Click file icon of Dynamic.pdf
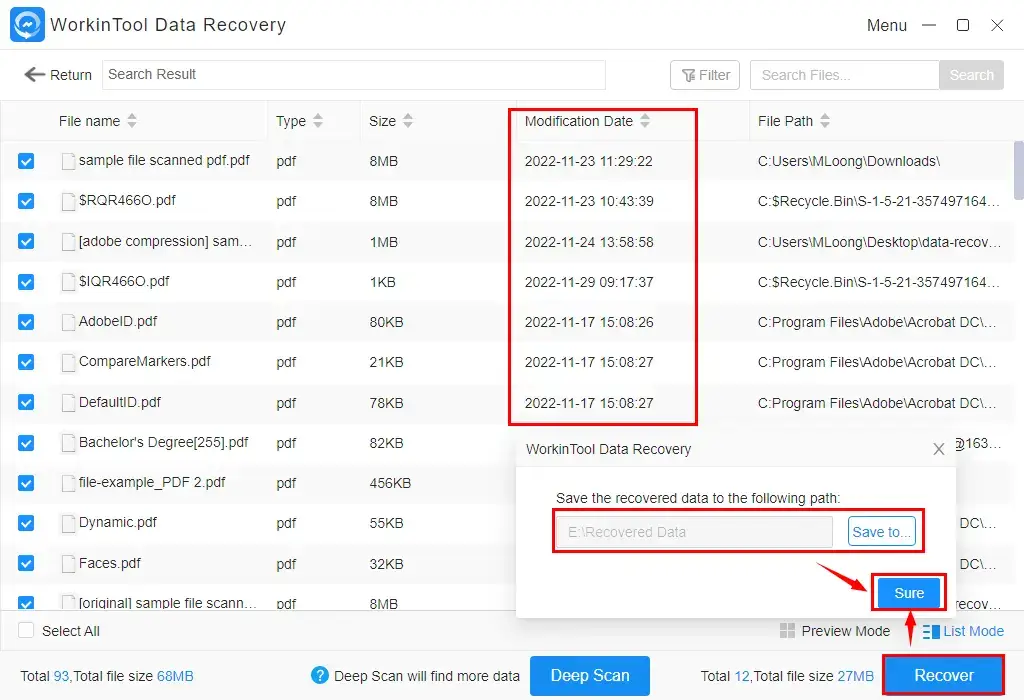The height and width of the screenshot is (700, 1024). tap(68, 523)
